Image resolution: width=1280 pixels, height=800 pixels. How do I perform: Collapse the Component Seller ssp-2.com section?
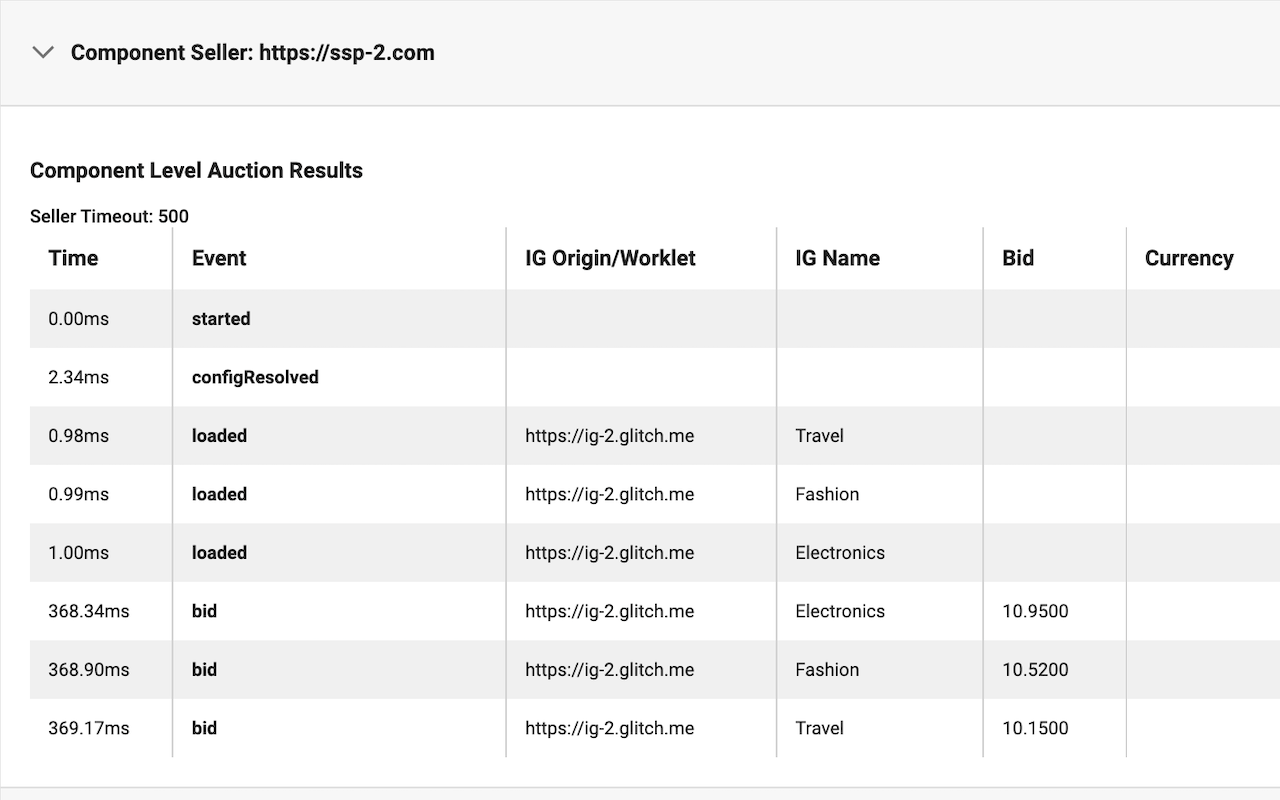tap(43, 52)
